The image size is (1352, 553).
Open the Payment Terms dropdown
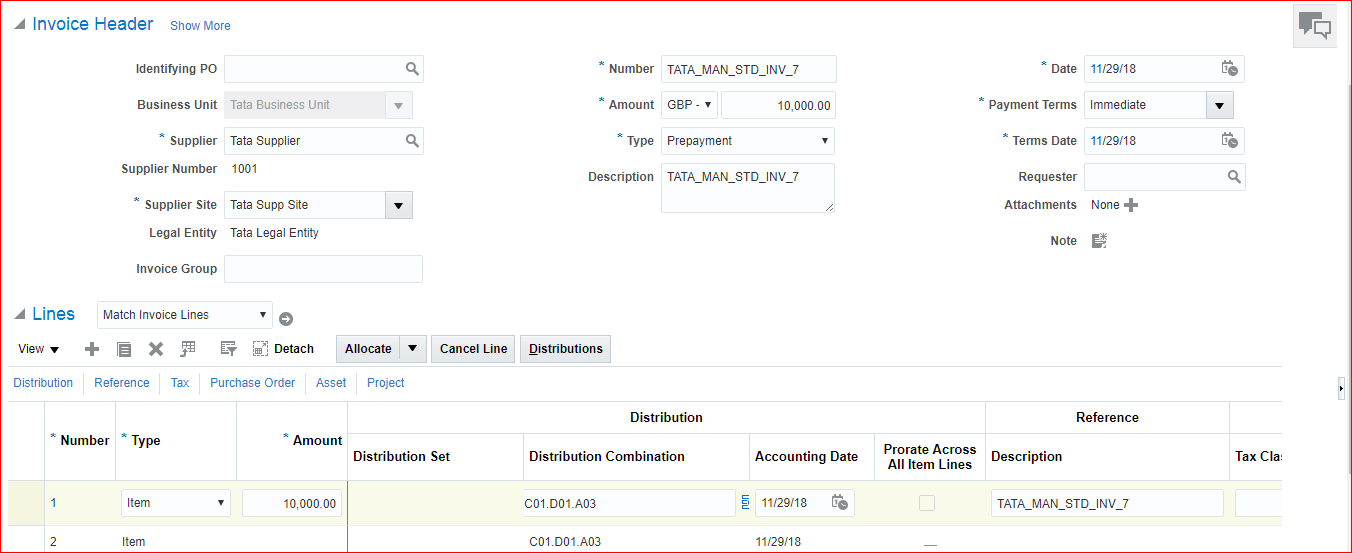click(1219, 105)
